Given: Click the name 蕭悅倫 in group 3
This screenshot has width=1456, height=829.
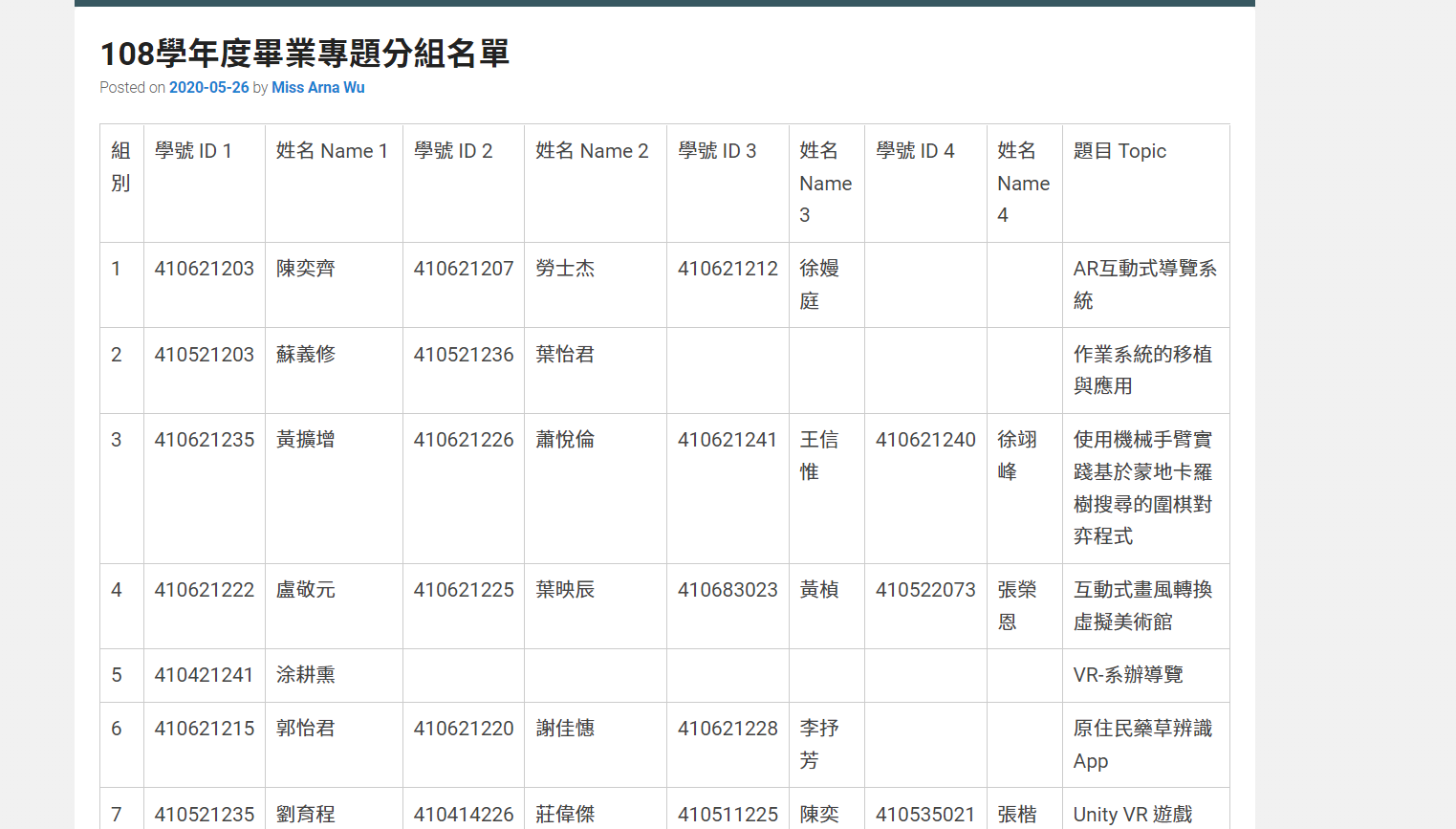Looking at the screenshot, I should click(565, 440).
